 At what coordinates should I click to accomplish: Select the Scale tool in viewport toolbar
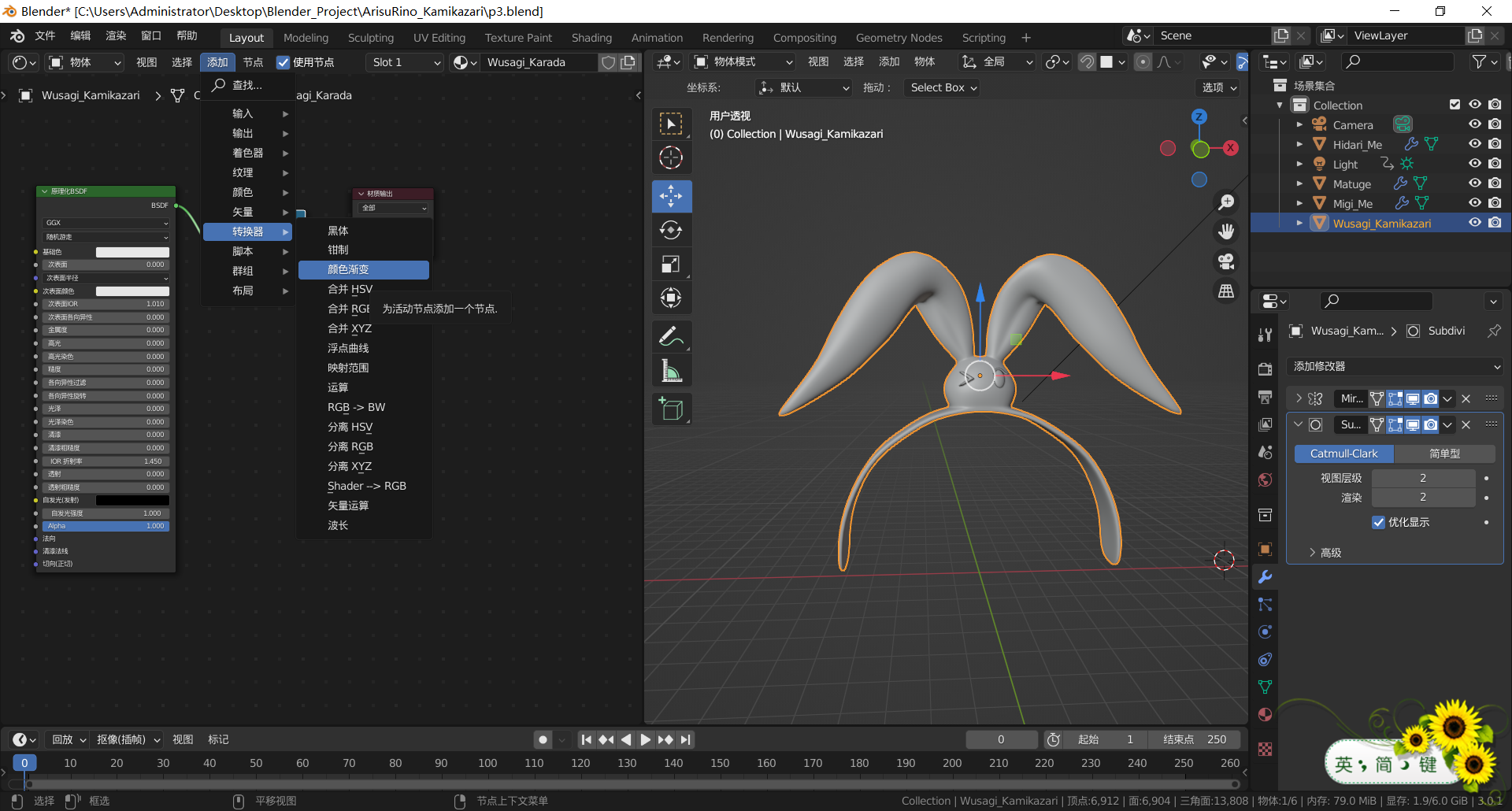671,264
